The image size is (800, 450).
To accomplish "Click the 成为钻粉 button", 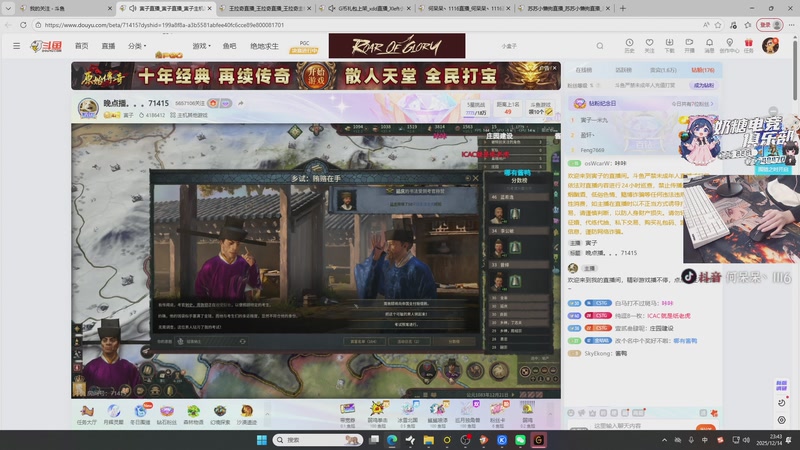I will 704,85.
